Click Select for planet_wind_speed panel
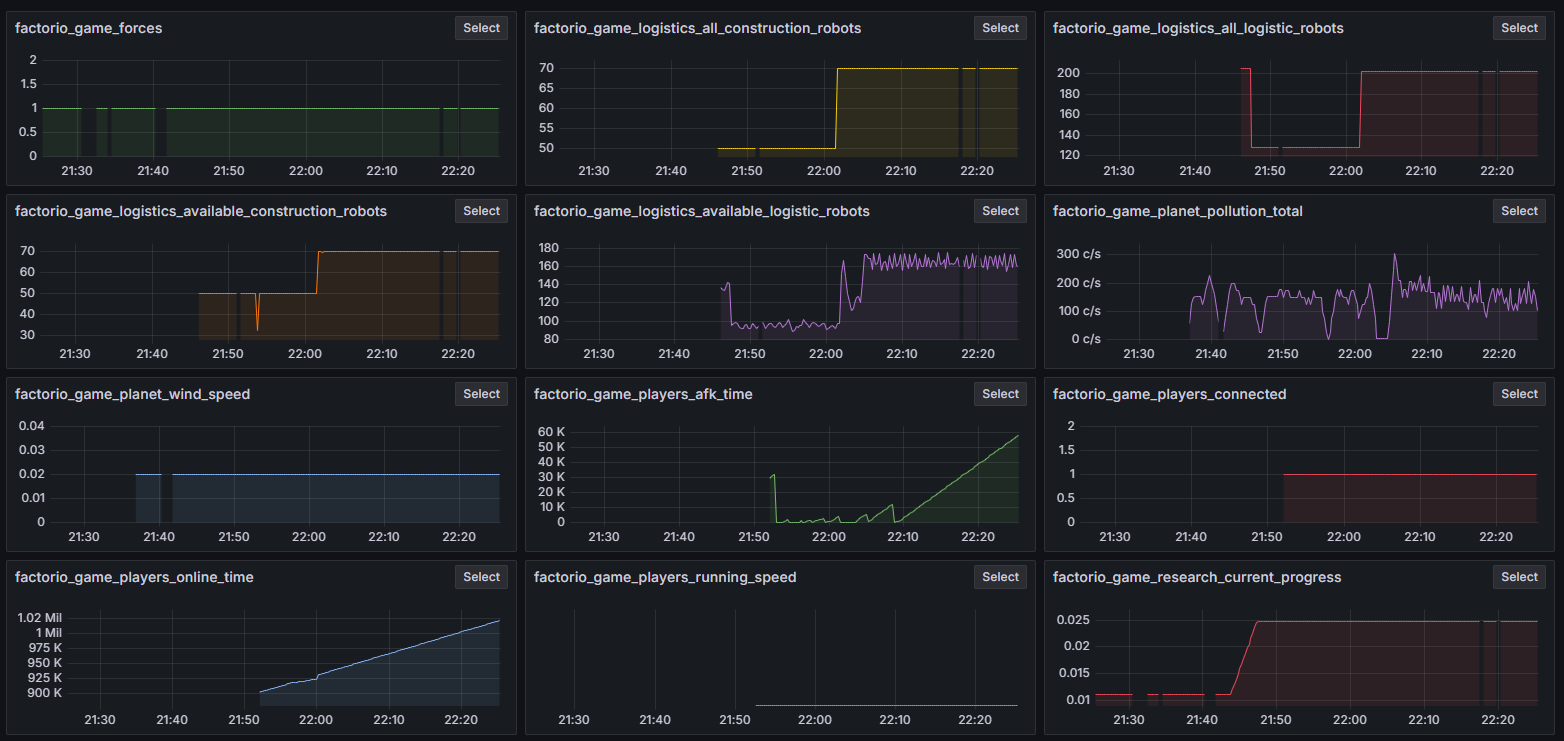 coord(481,394)
